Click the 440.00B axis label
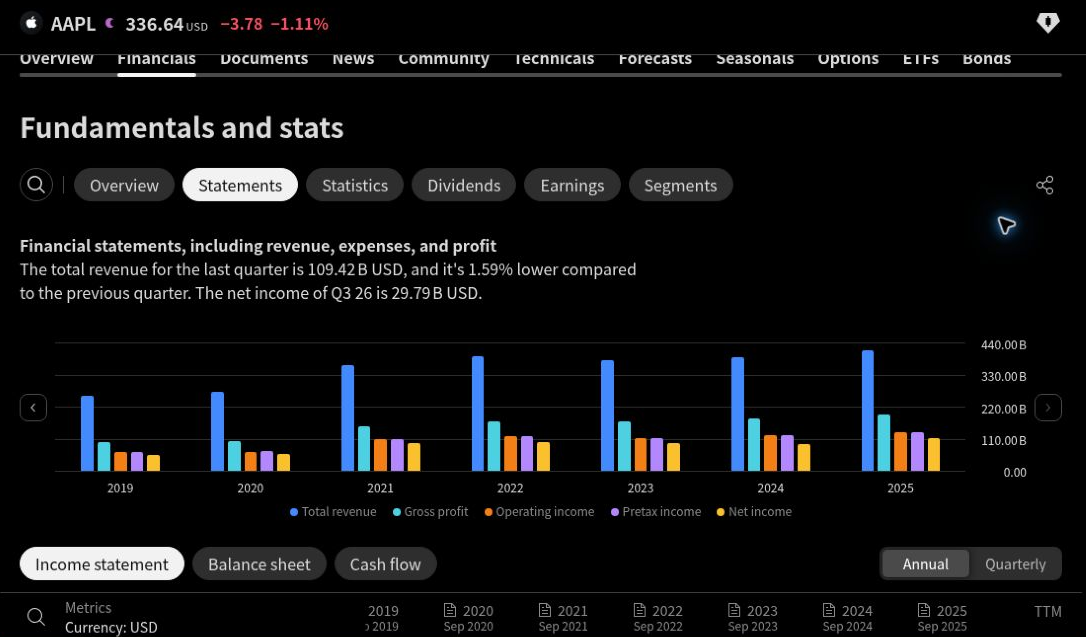This screenshot has width=1086, height=637. tap(1004, 345)
